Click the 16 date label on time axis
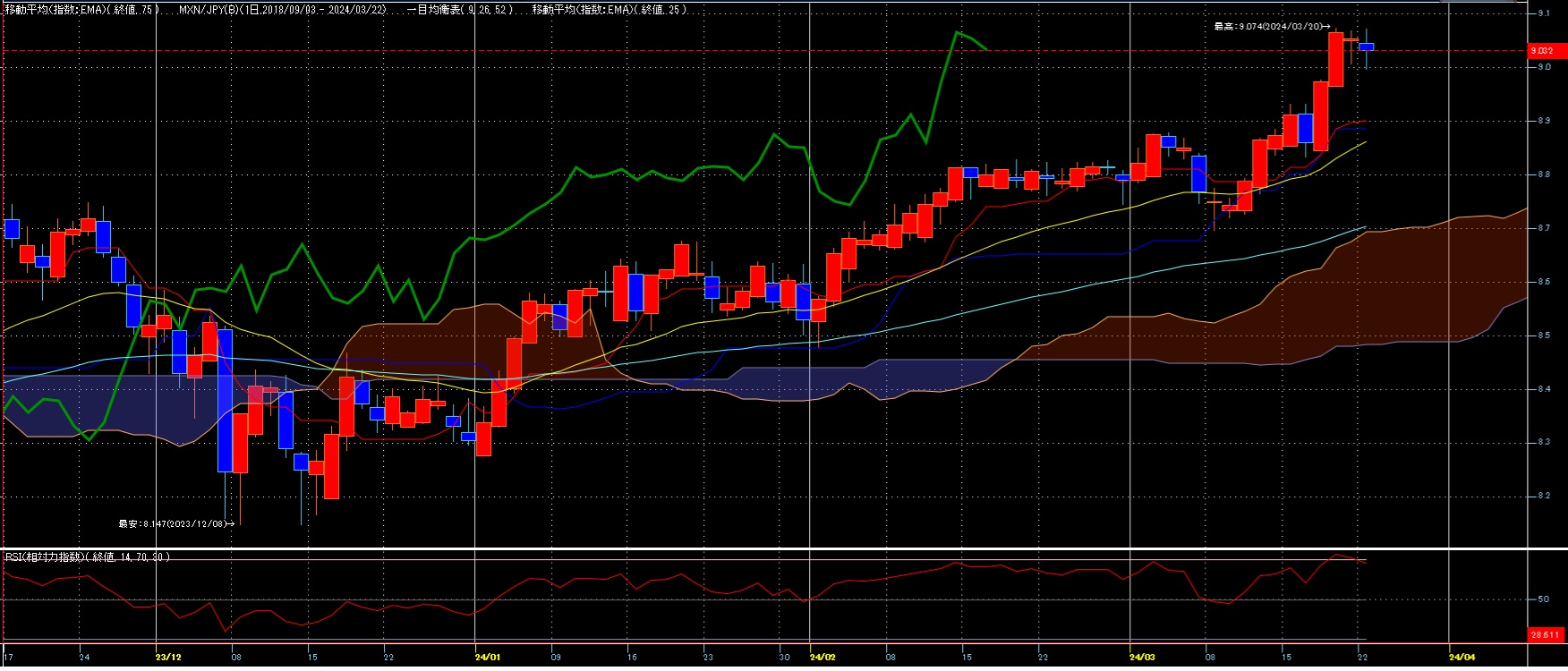Image resolution: width=1568 pixels, height=671 pixels. click(x=632, y=657)
